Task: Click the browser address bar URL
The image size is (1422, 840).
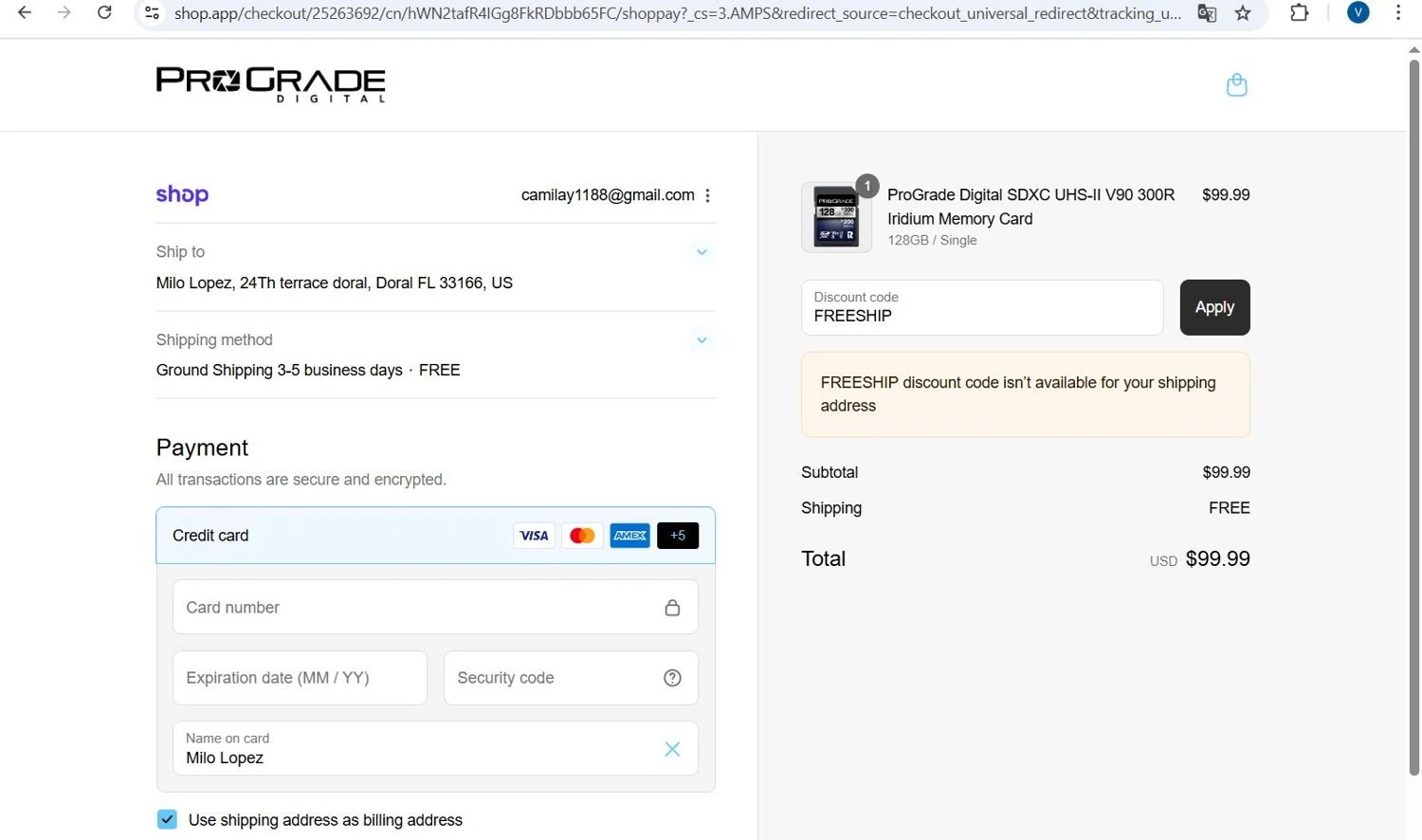Action: tap(677, 13)
